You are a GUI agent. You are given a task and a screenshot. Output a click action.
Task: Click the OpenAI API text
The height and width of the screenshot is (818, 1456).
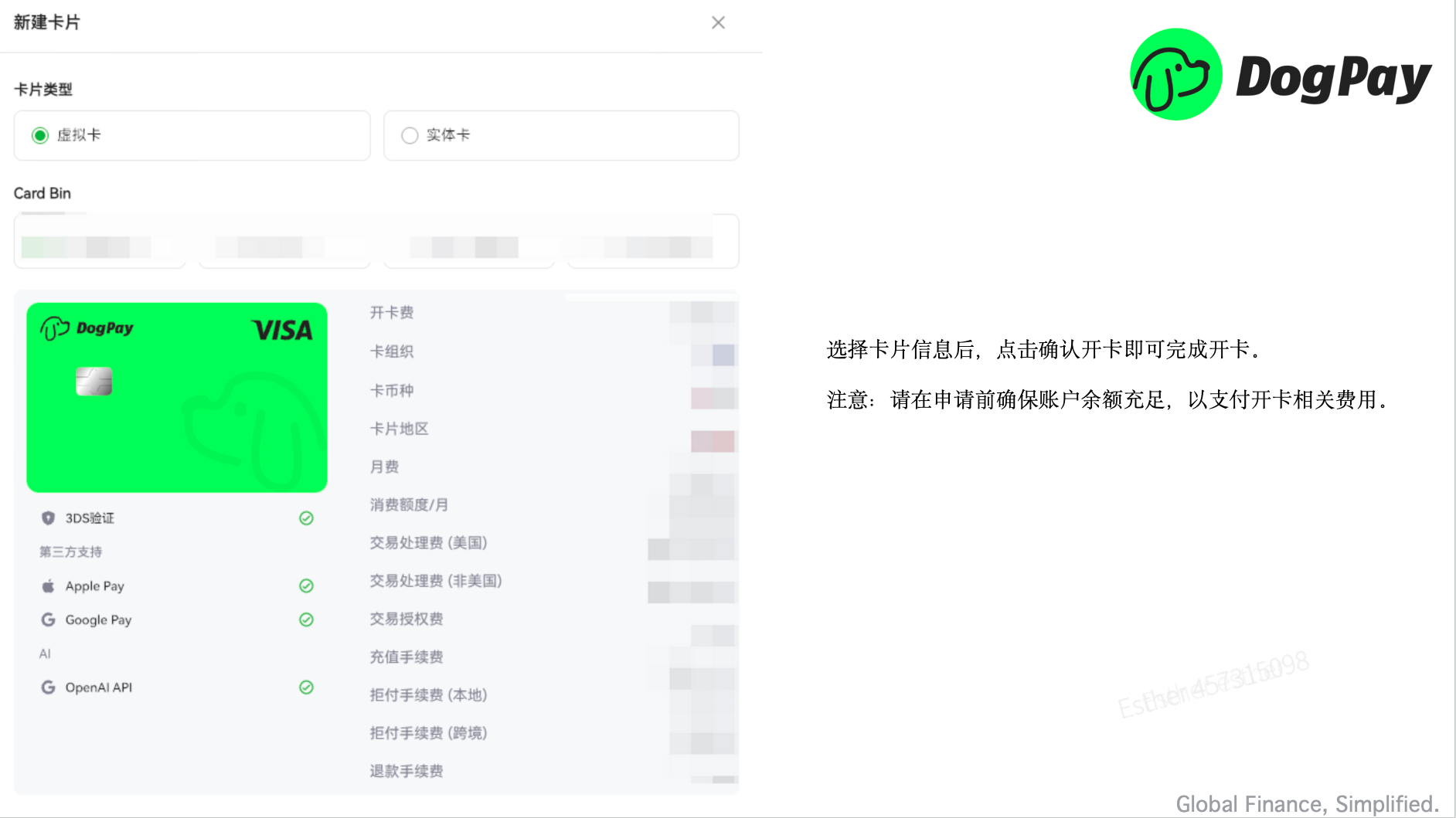click(x=99, y=687)
